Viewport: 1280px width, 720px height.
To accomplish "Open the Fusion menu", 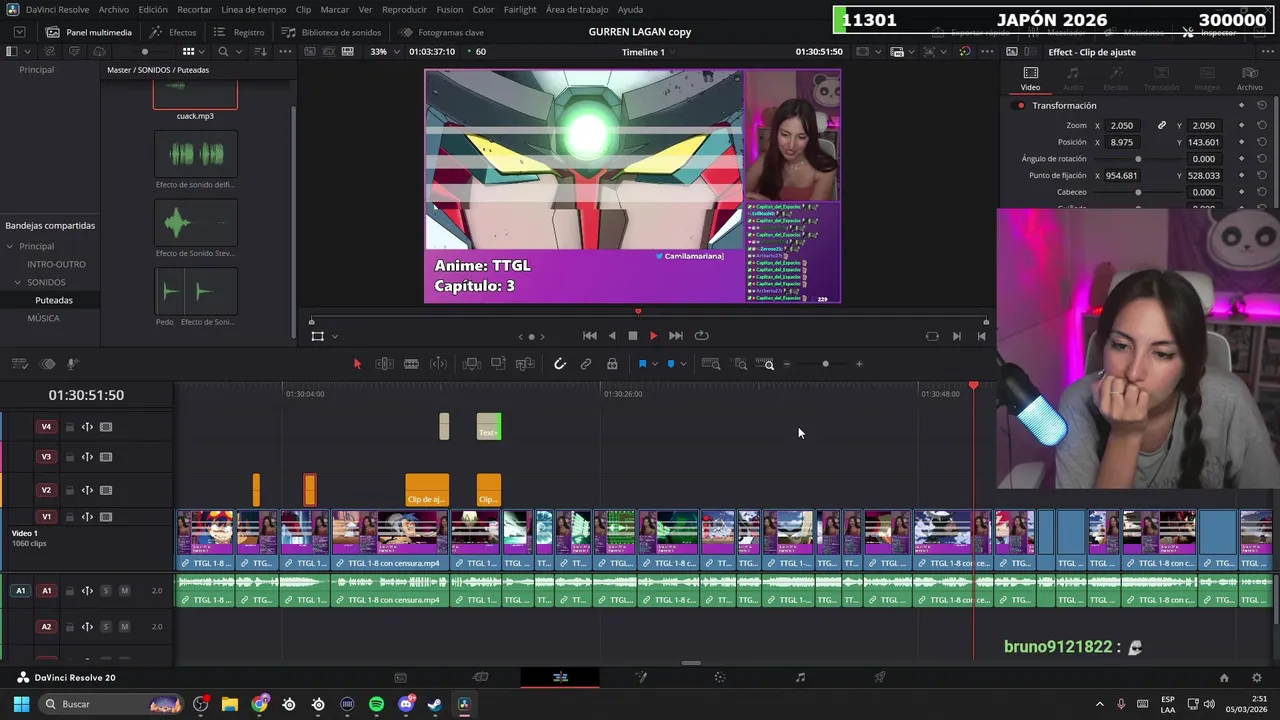I will pyautogui.click(x=450, y=9).
